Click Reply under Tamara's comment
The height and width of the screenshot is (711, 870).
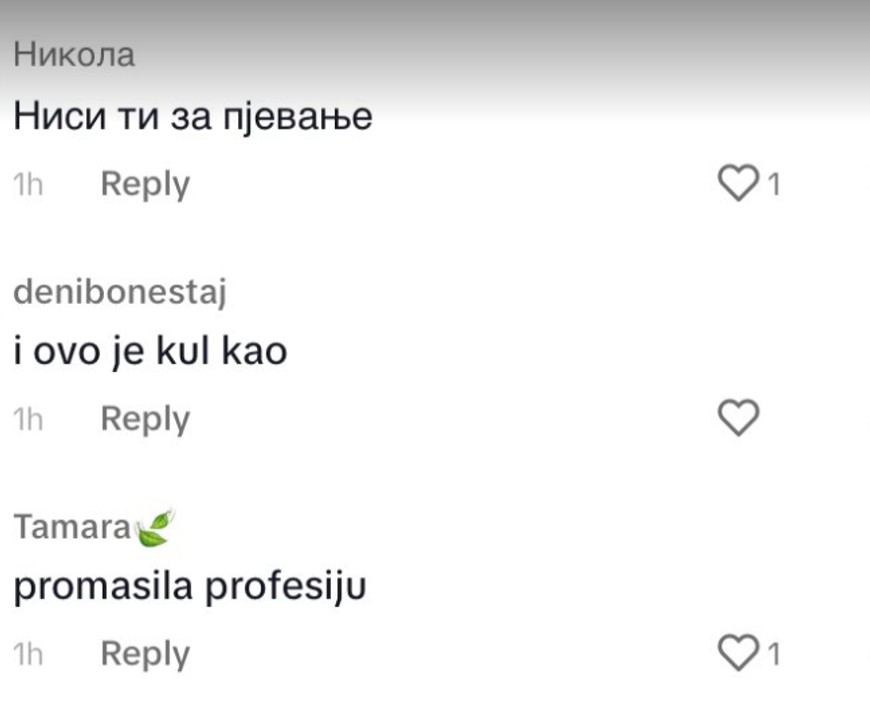145,652
